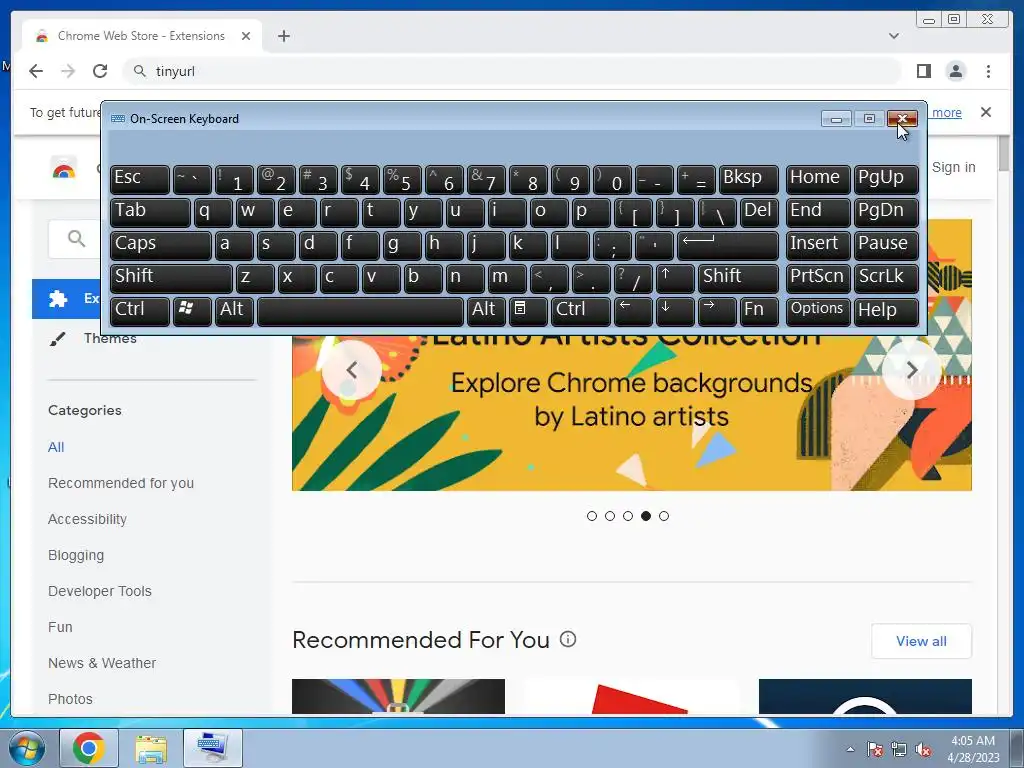Click the Help key on On-Screen Keyboard
Image resolution: width=1024 pixels, height=768 pixels.
pyautogui.click(x=886, y=311)
